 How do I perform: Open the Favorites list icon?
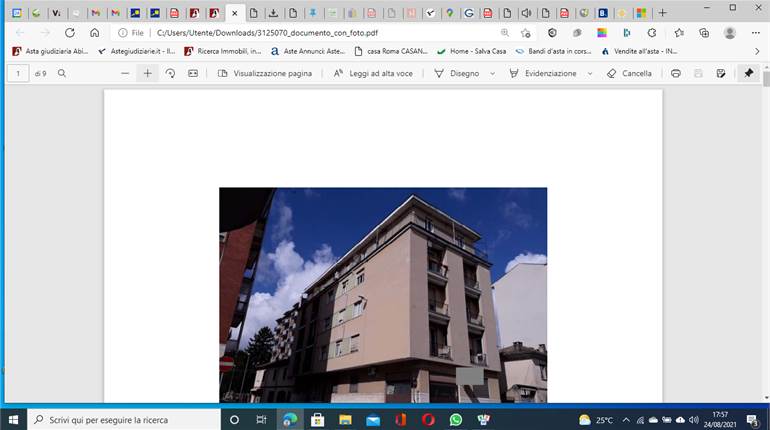(679, 33)
